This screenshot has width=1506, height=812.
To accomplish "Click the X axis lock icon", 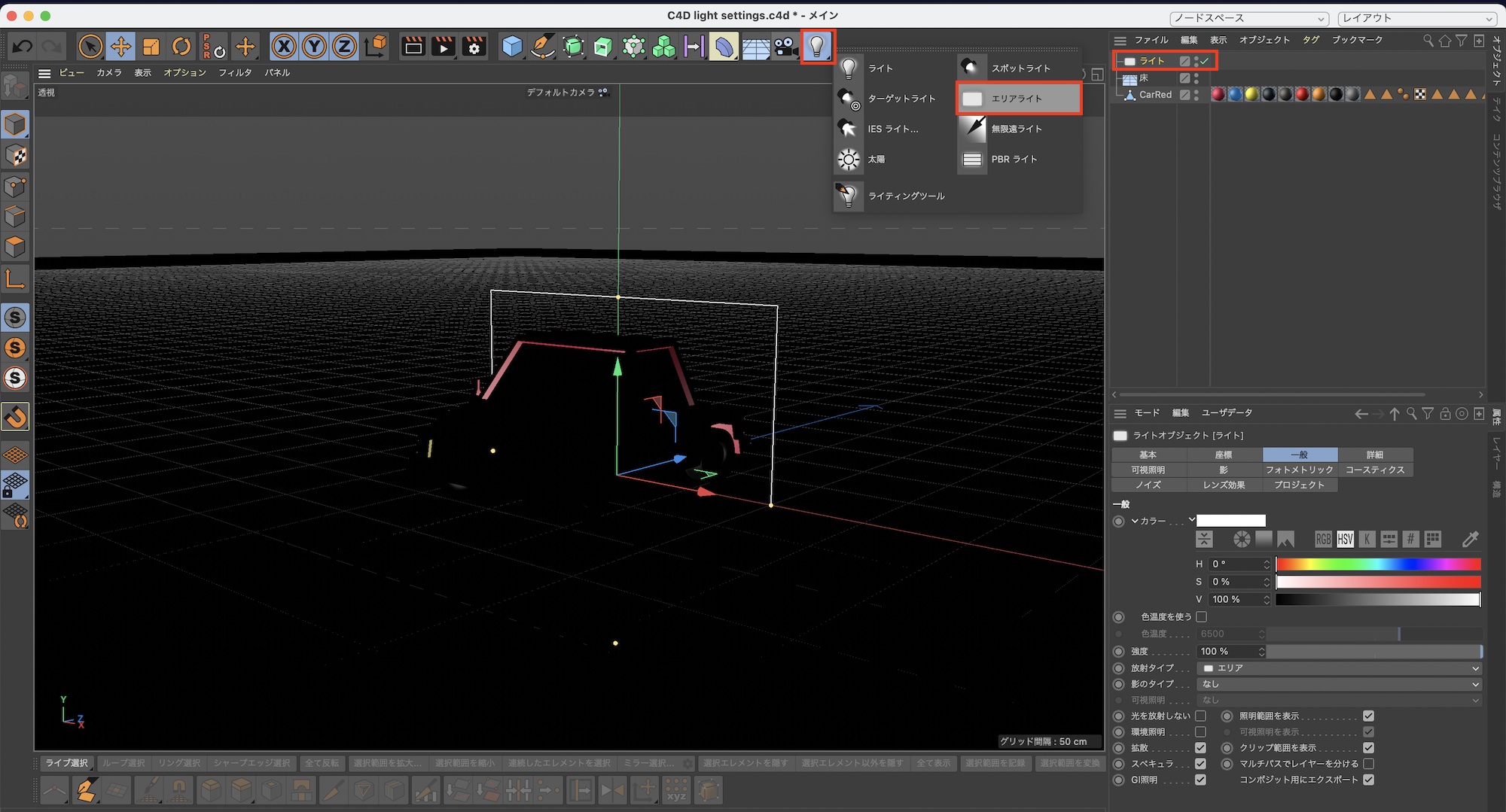I will pyautogui.click(x=284, y=47).
